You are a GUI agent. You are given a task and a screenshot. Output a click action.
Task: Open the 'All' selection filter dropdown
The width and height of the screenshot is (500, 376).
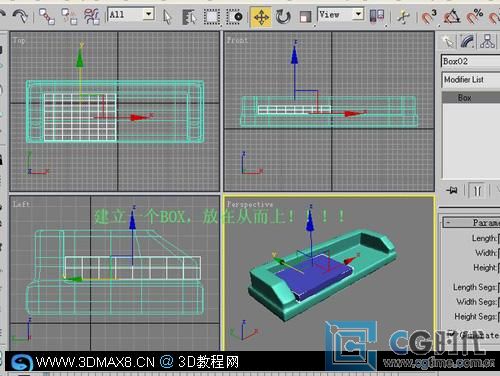(149, 14)
